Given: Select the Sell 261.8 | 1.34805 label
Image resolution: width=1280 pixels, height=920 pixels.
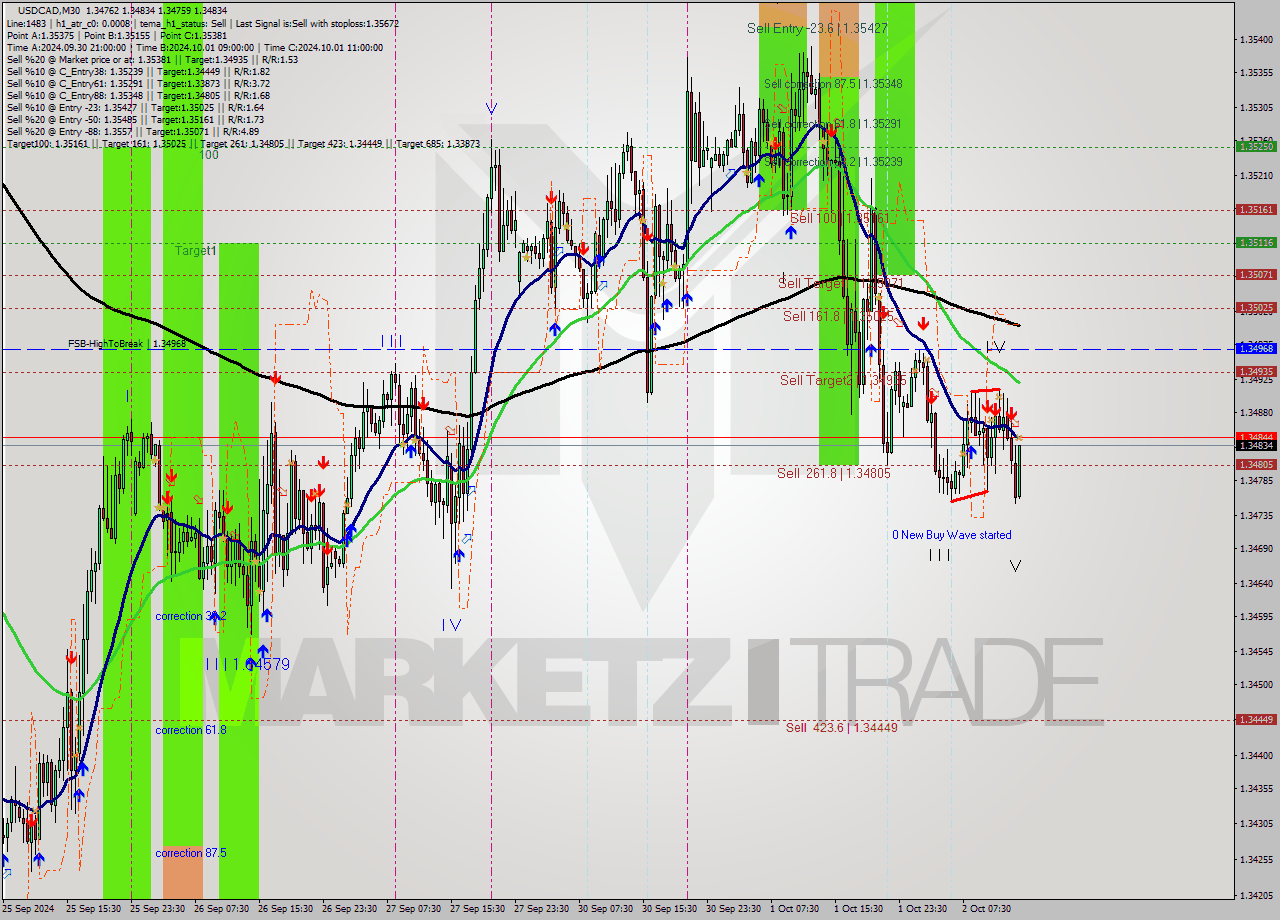Looking at the screenshot, I should [x=833, y=473].
